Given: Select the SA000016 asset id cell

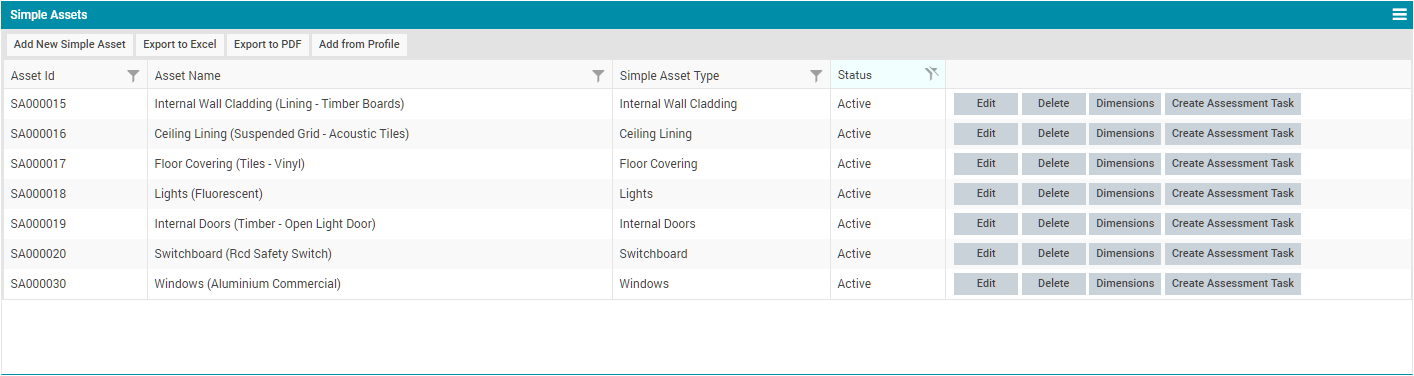Looking at the screenshot, I should (75, 134).
